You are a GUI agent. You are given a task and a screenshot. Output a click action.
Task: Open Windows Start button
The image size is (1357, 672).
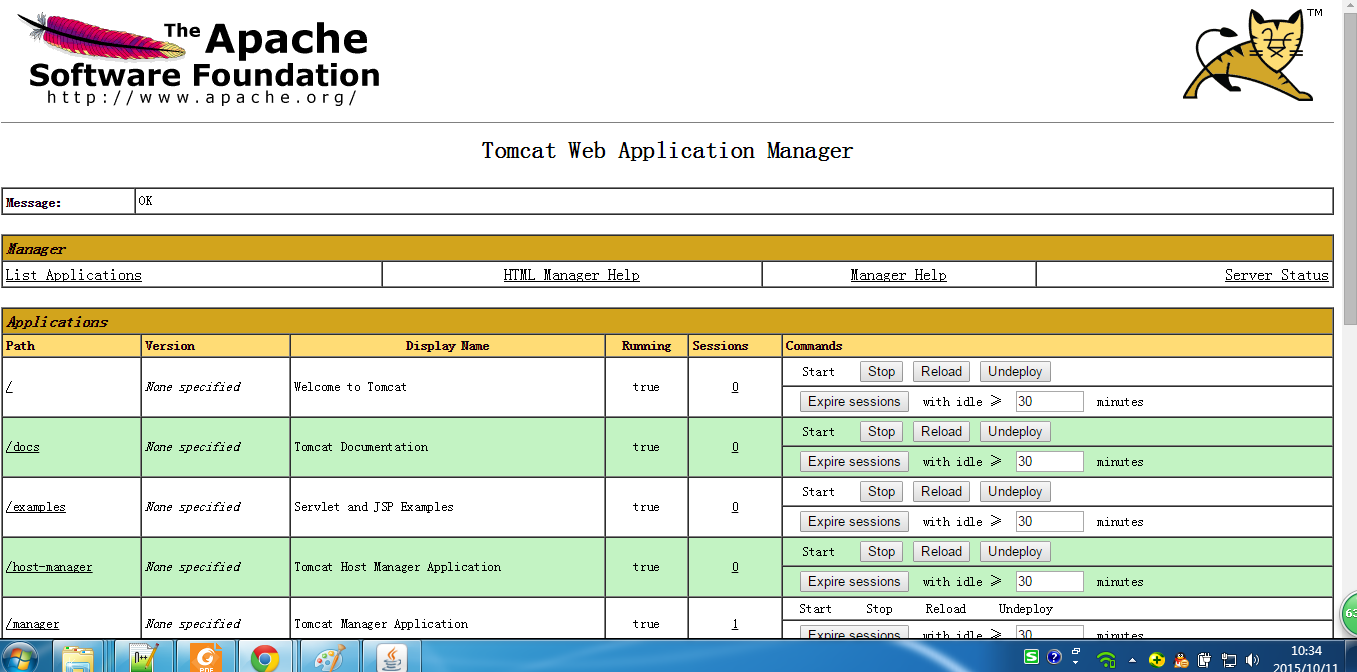click(20, 658)
